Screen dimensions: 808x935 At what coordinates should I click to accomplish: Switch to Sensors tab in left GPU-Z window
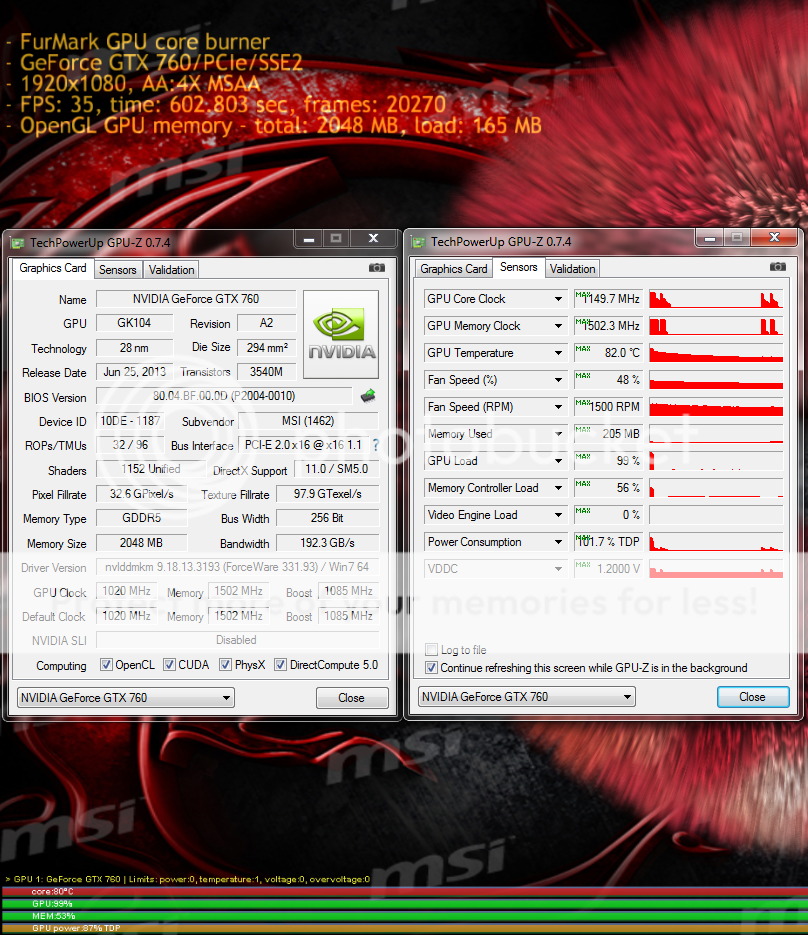pos(118,270)
